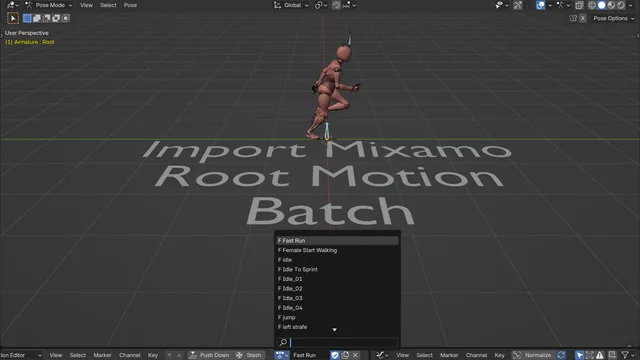Select the F Idle_02 action

[337, 289]
